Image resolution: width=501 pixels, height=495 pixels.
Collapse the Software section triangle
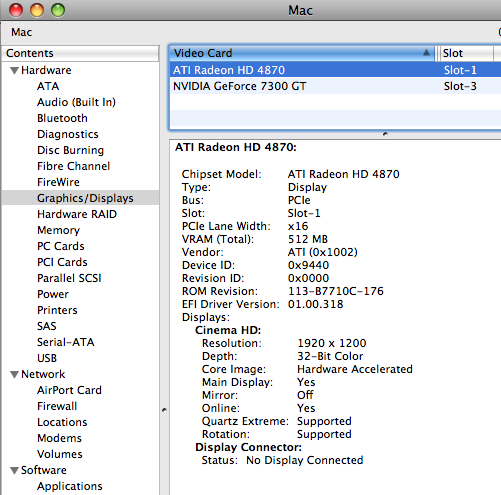14,471
